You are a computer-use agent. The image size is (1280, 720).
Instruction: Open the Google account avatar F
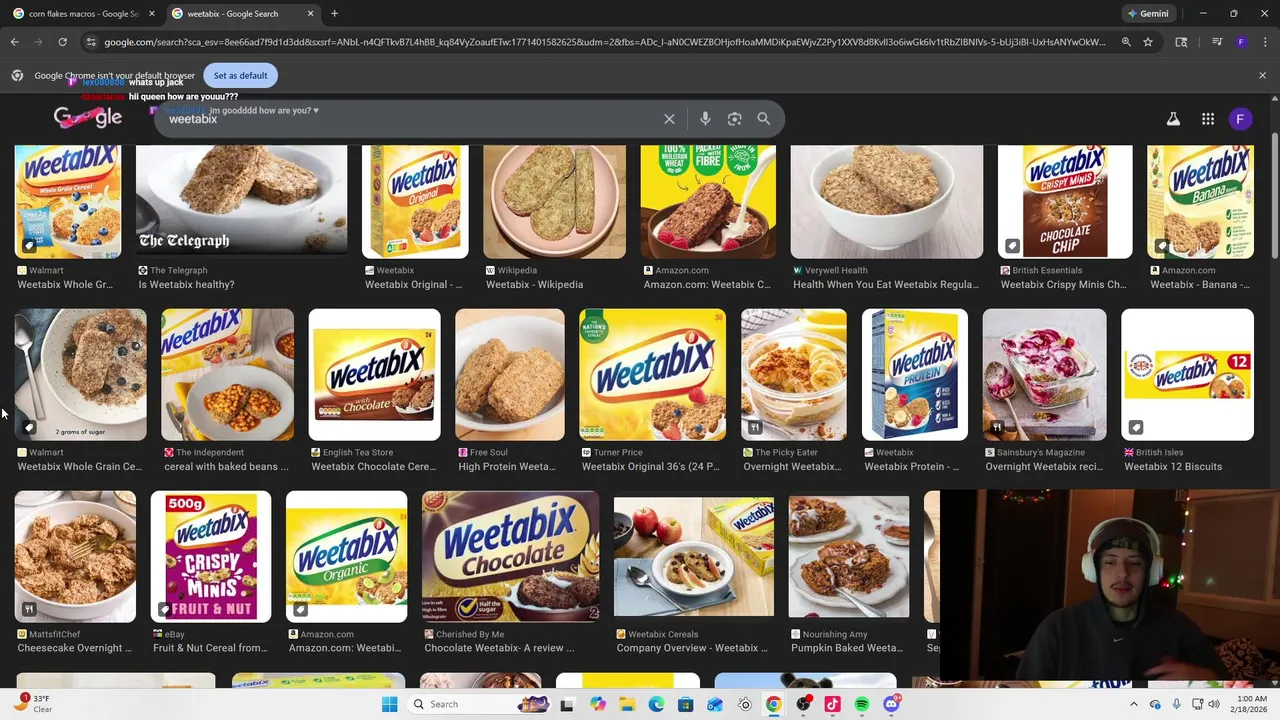[1240, 119]
